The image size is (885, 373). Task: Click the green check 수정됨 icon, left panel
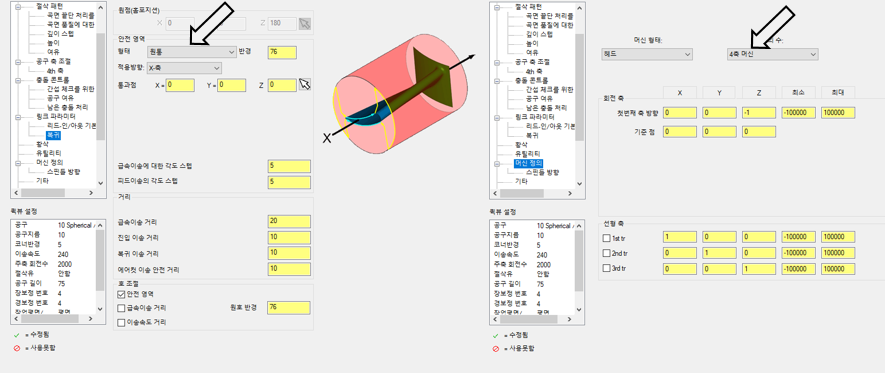coord(16,335)
